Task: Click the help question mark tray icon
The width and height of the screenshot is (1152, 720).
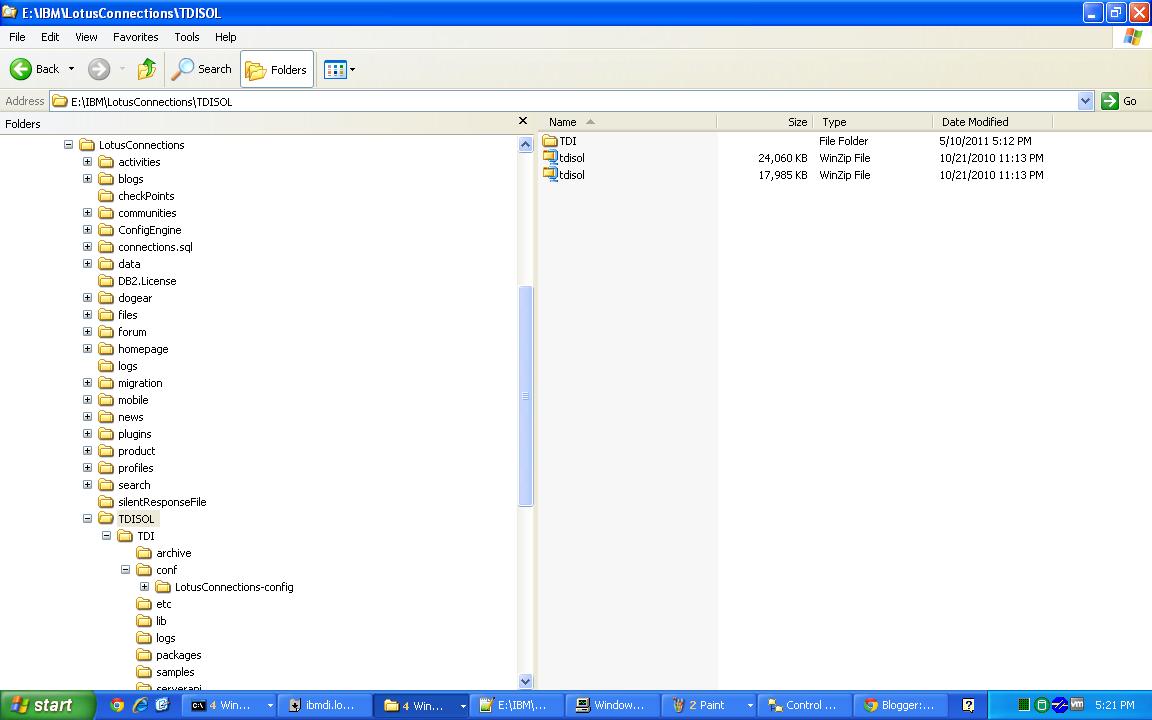Action: click(x=968, y=705)
